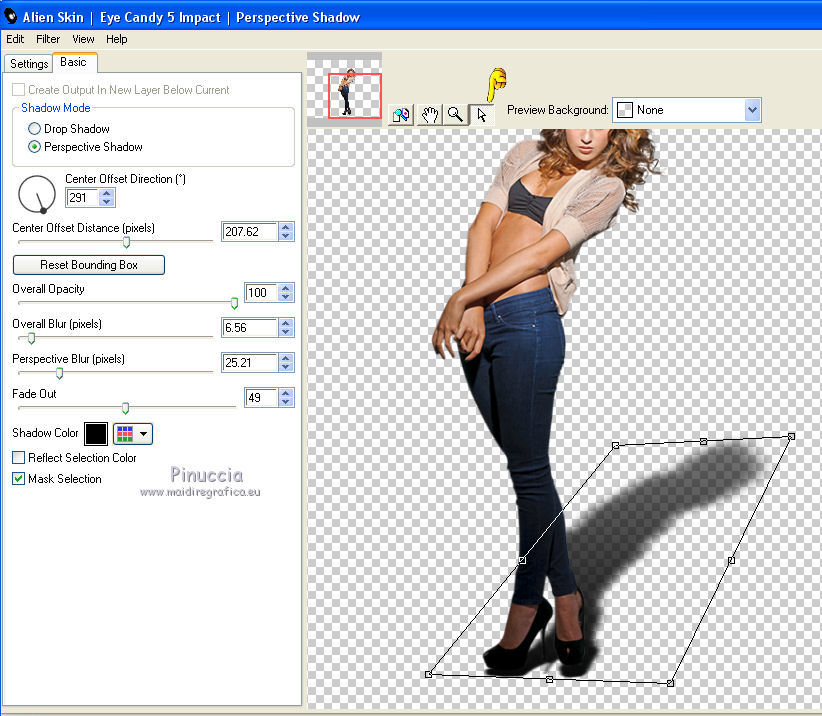Viewport: 822px width, 716px height.
Task: Open the Help menu
Action: (116, 39)
